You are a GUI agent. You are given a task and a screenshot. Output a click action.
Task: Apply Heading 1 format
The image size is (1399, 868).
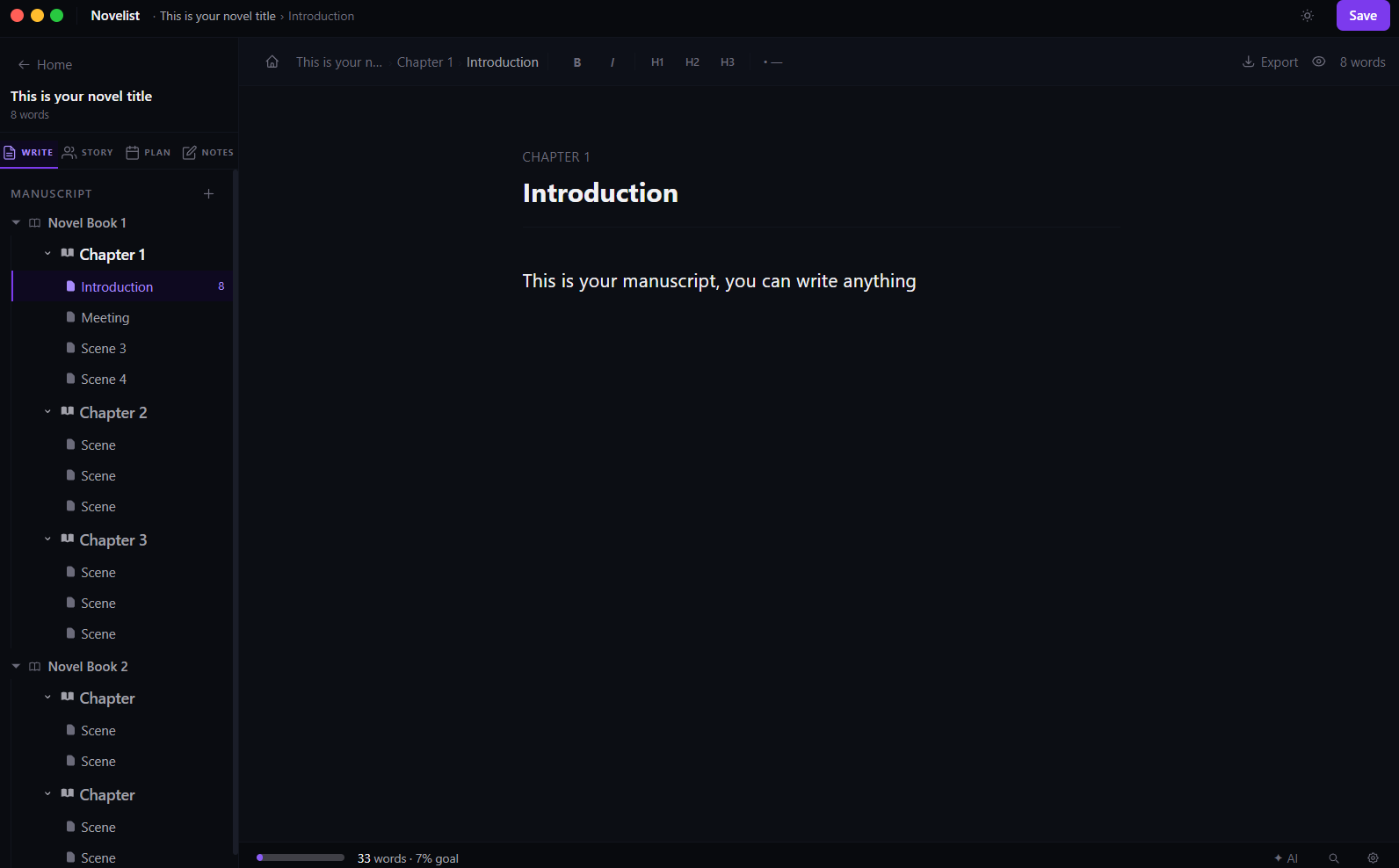[657, 62]
